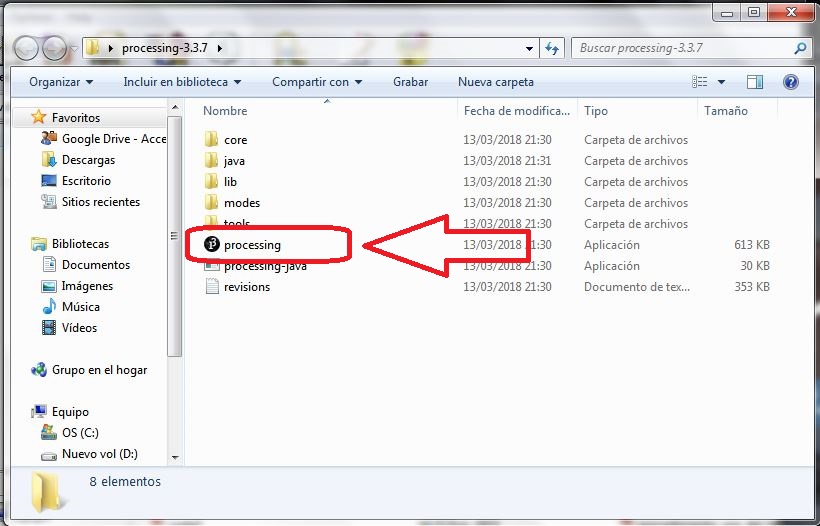This screenshot has height=526, width=820.
Task: Click '13/03/2018 21:31' date of java
Action: [x=507, y=161]
